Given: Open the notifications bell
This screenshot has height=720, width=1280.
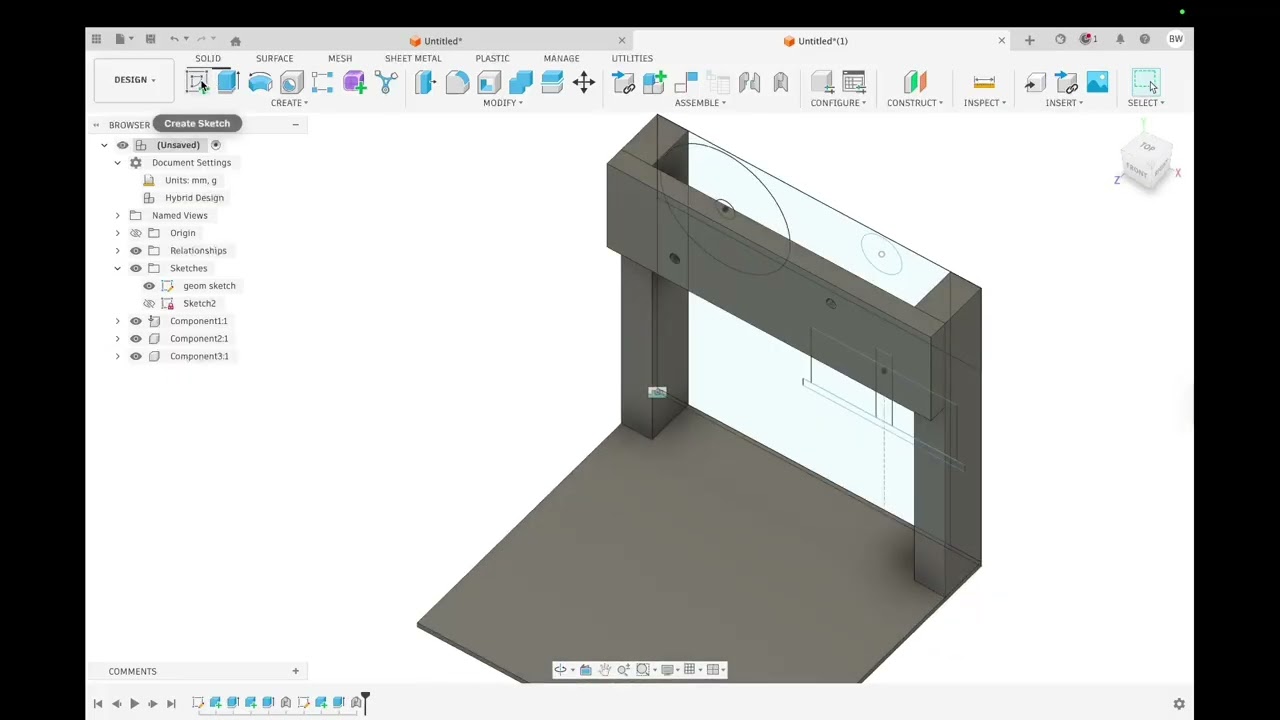Looking at the screenshot, I should pos(1120,39).
